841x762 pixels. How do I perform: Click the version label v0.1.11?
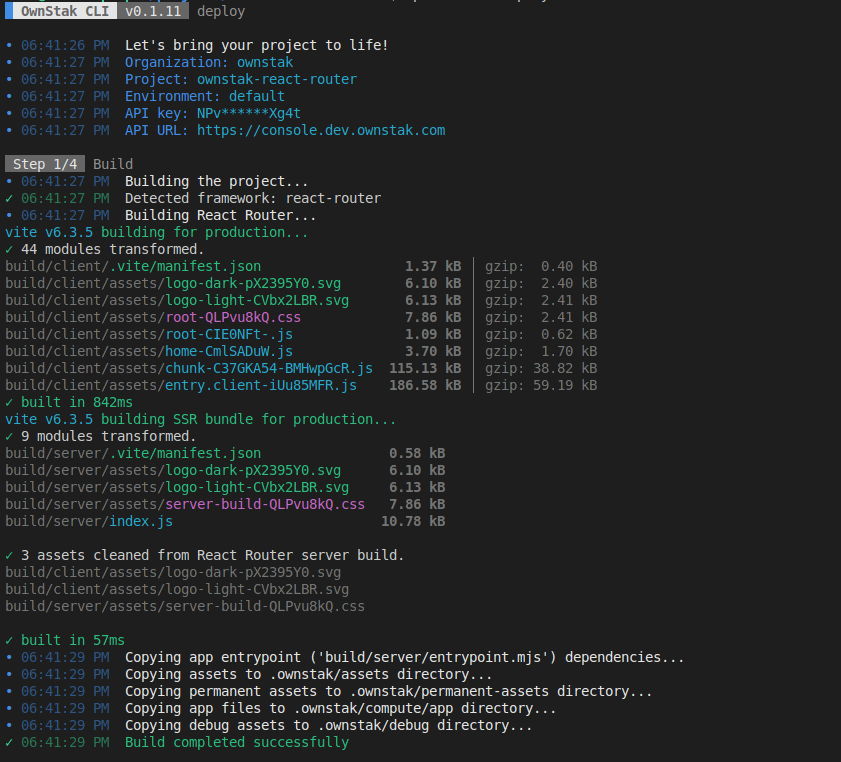[153, 11]
